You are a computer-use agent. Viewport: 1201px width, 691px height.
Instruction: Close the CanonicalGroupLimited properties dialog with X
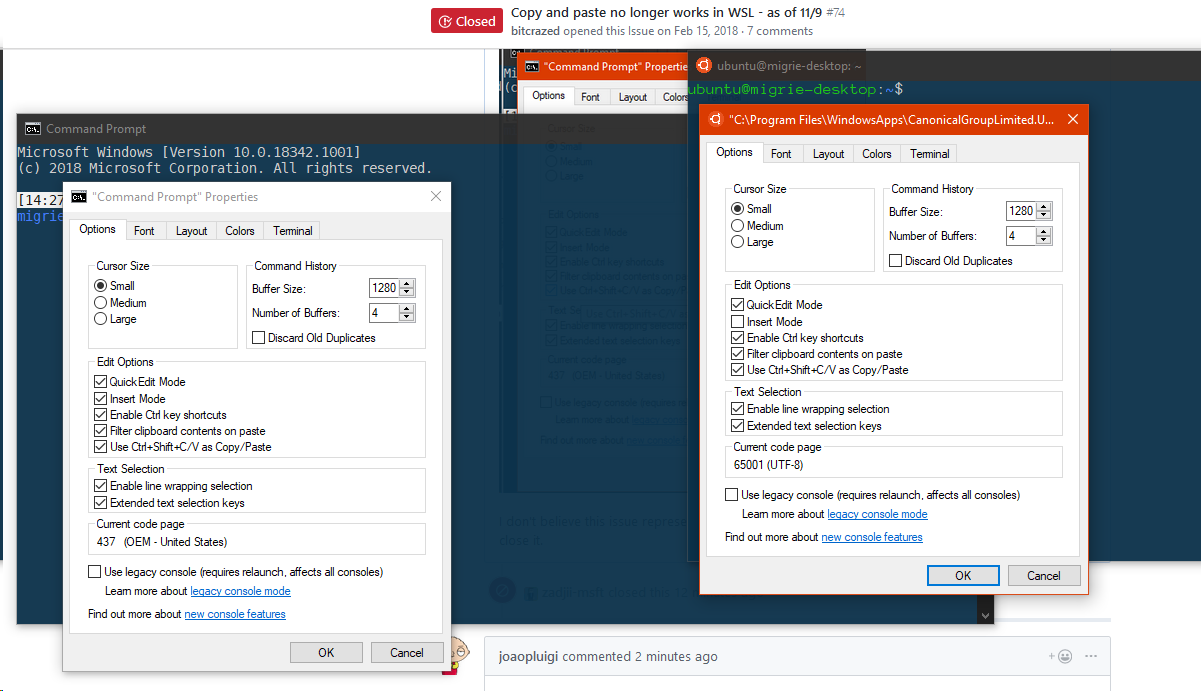click(x=1073, y=120)
